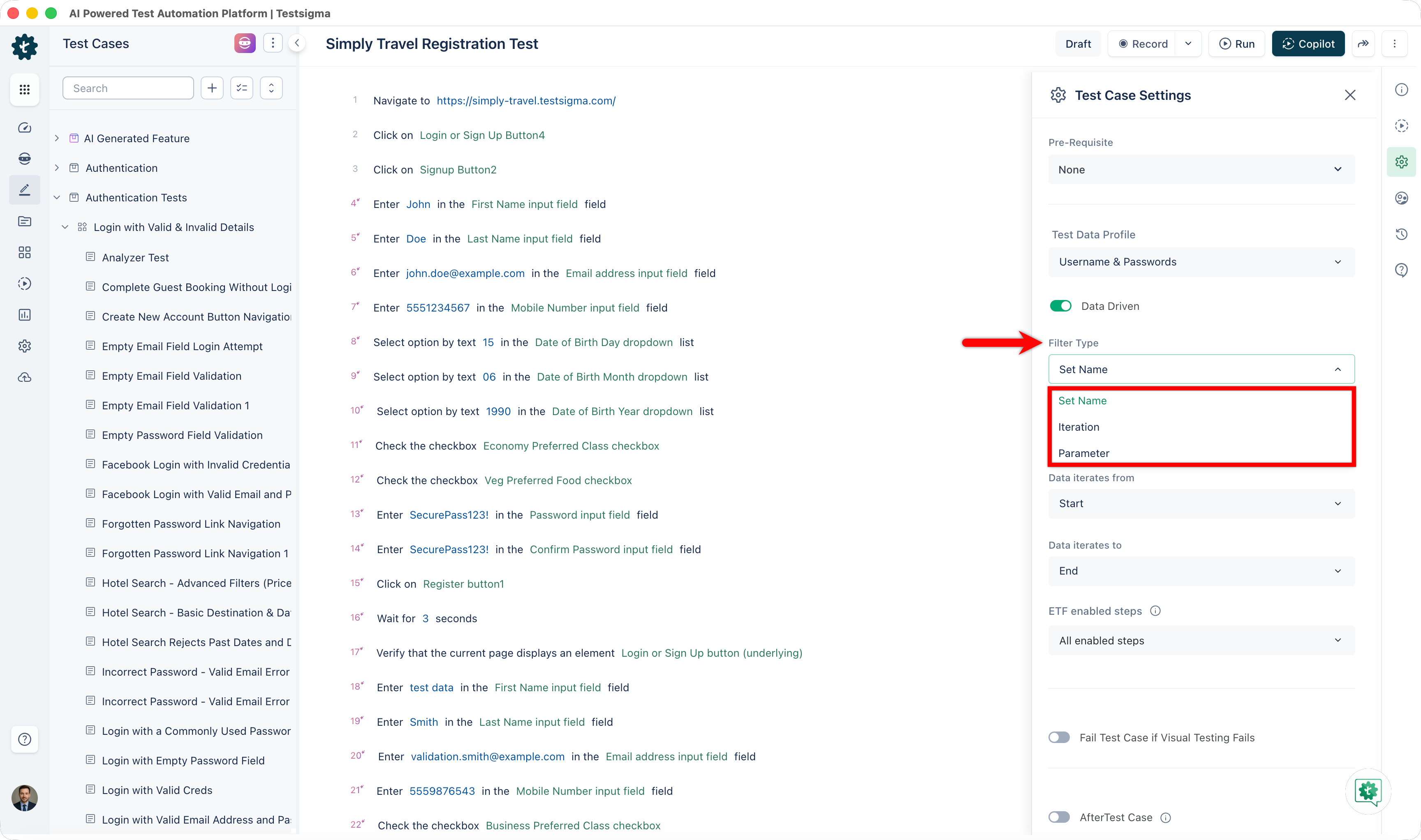
Task: Open the simply-travel.testsigma.com link
Action: coord(525,101)
